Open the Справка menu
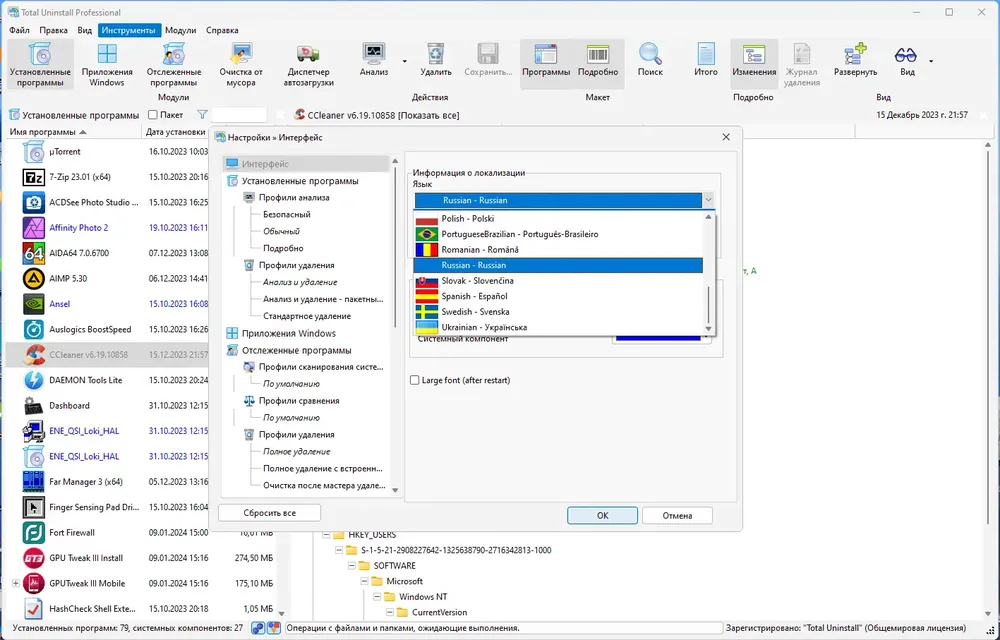 click(x=223, y=30)
